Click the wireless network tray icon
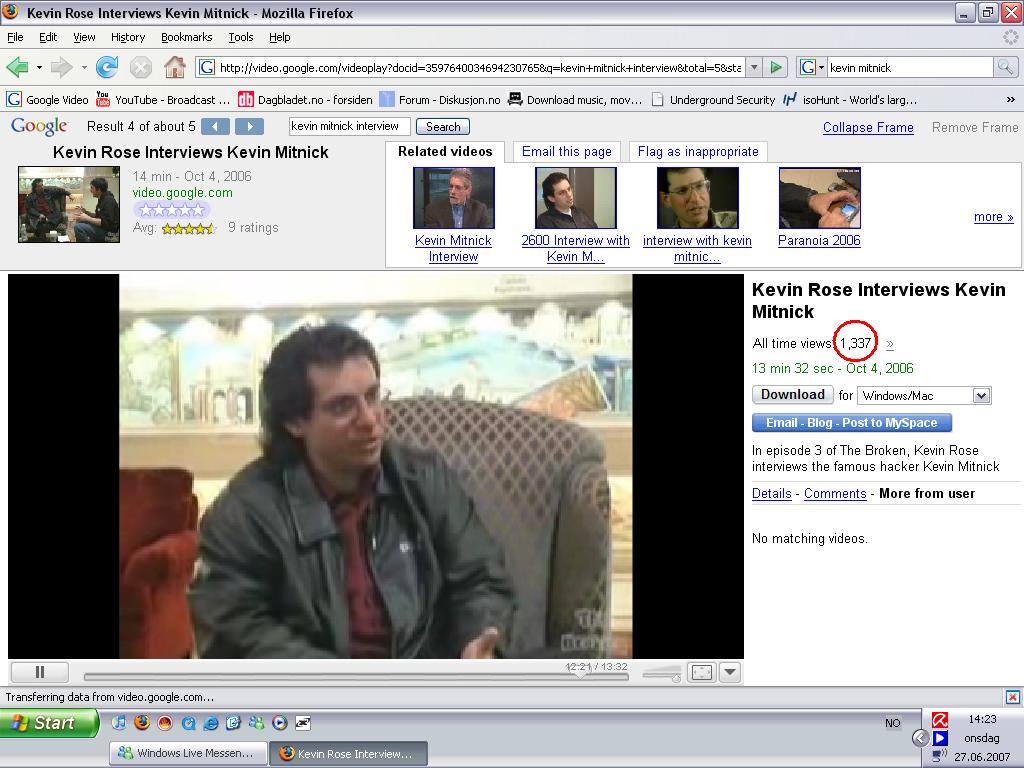 (940, 756)
